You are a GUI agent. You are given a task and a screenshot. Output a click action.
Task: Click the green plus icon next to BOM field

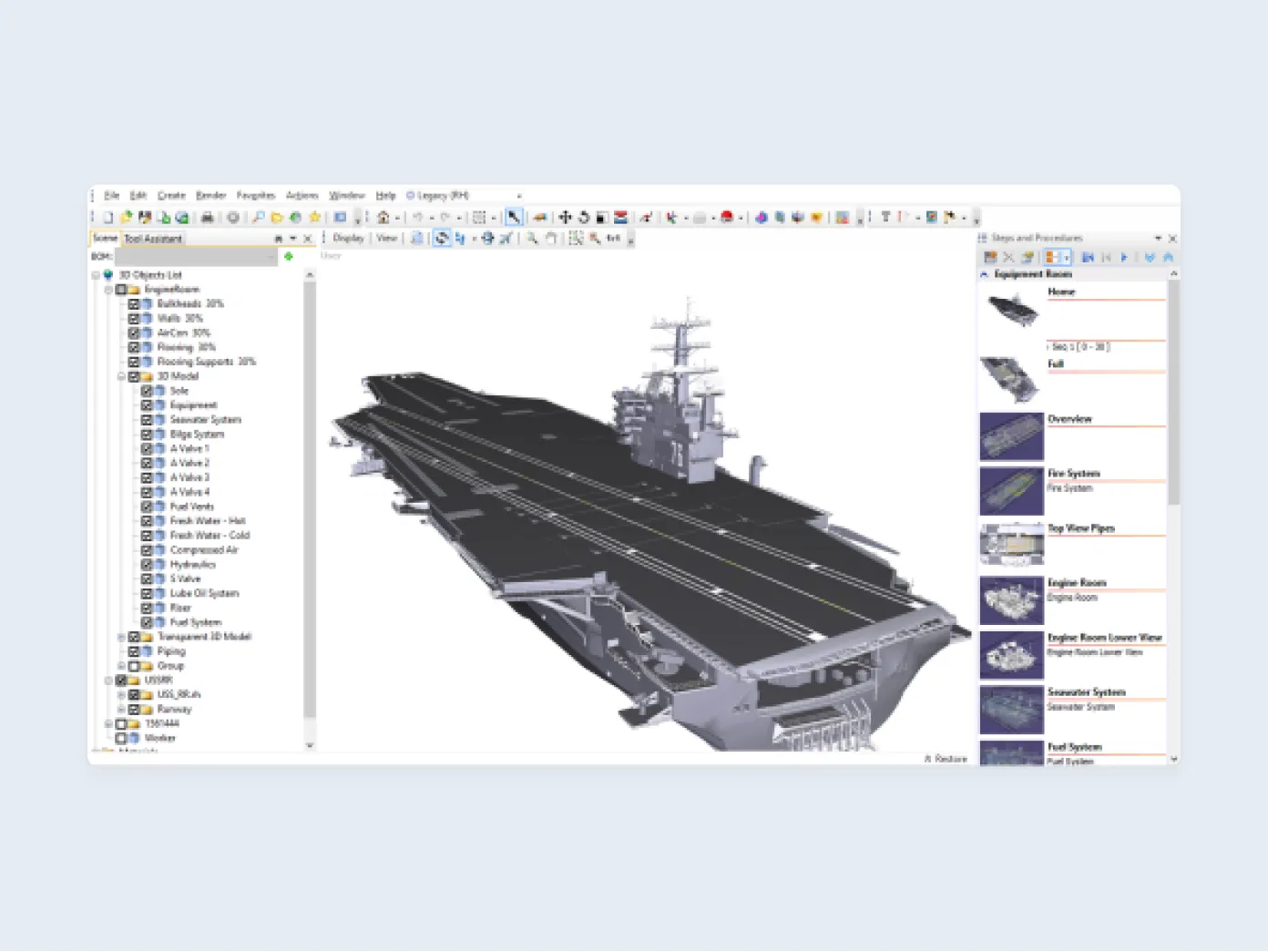pyautogui.click(x=289, y=257)
